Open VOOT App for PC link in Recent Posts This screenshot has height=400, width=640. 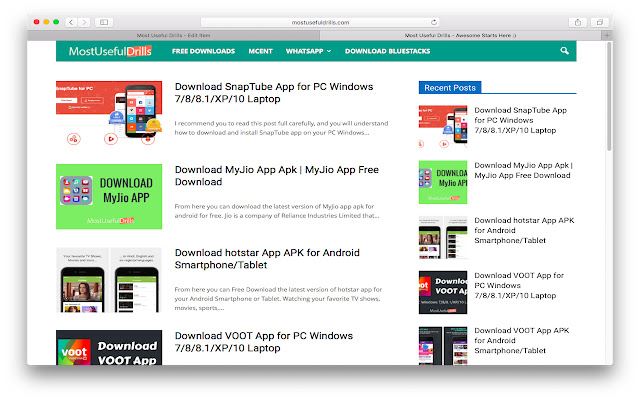[x=519, y=285]
